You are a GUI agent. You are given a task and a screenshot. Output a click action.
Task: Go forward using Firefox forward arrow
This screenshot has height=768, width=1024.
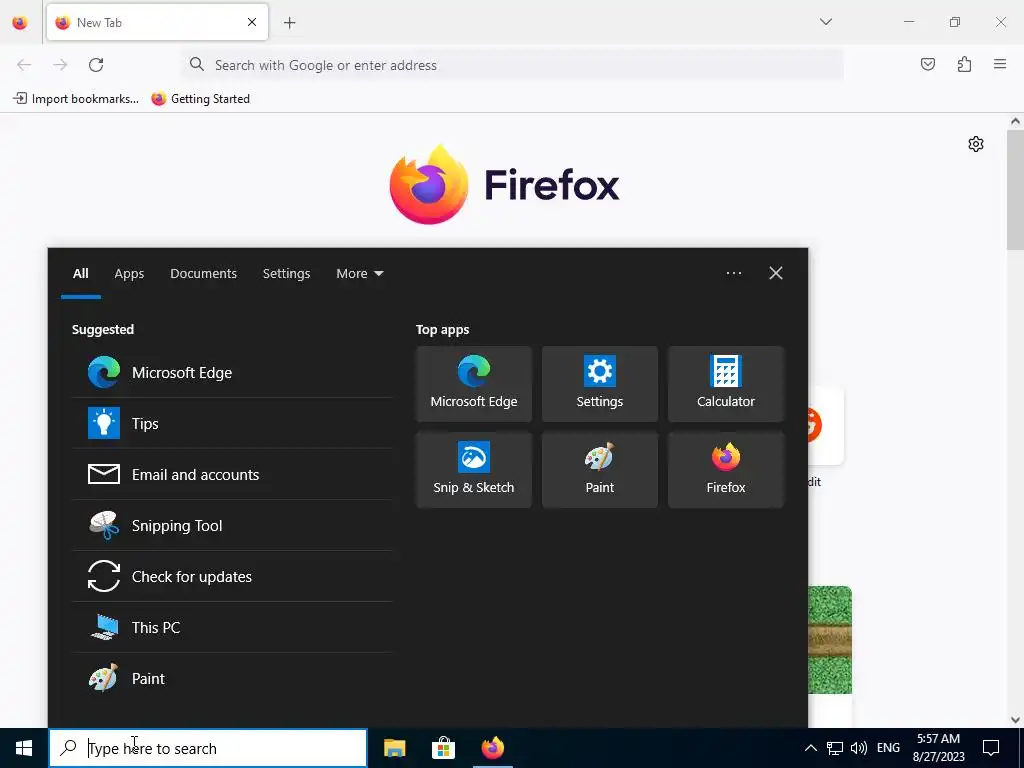click(x=60, y=65)
